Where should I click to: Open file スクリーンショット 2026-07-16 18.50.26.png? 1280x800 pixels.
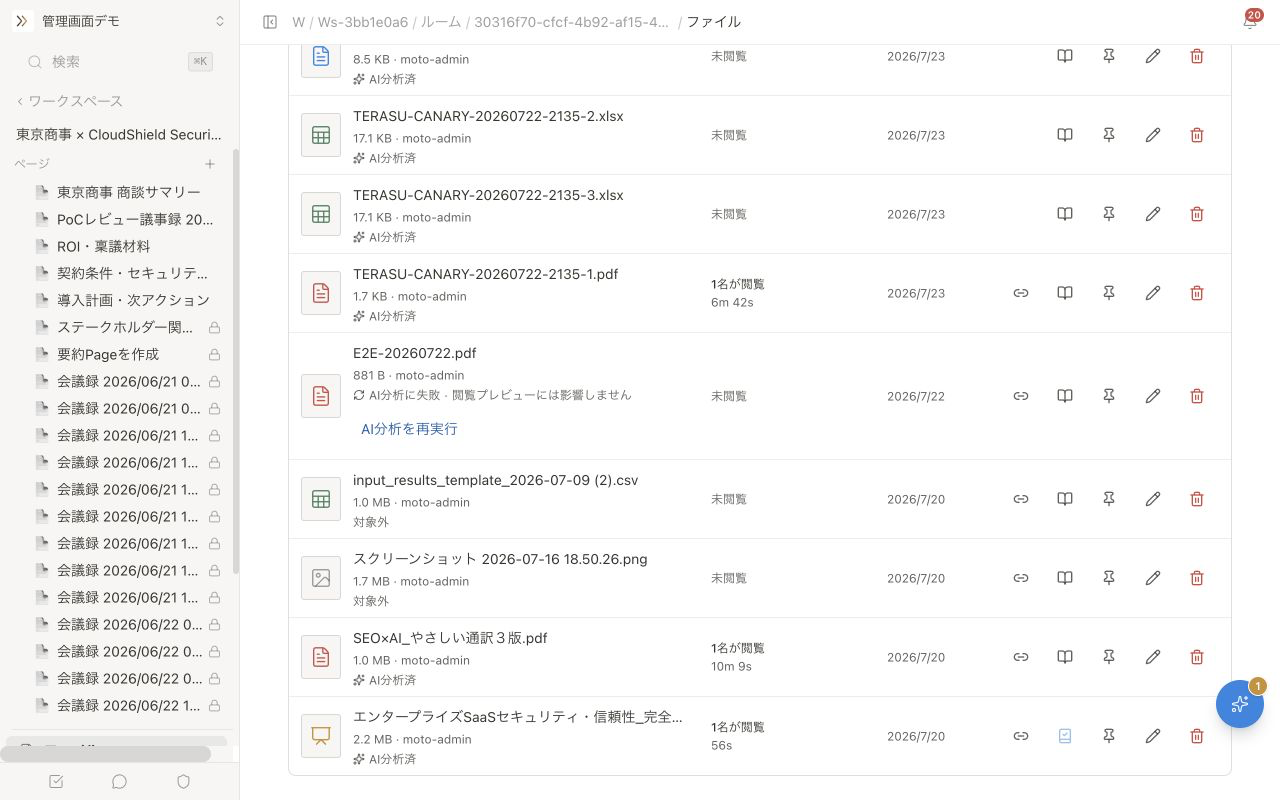coord(500,559)
